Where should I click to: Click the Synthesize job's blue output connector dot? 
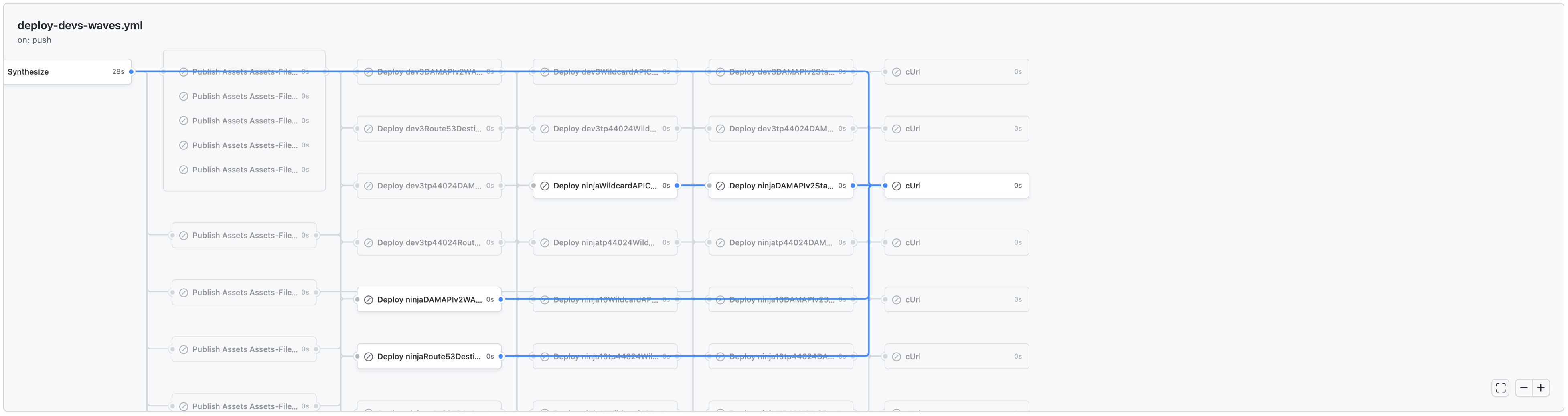coord(131,72)
